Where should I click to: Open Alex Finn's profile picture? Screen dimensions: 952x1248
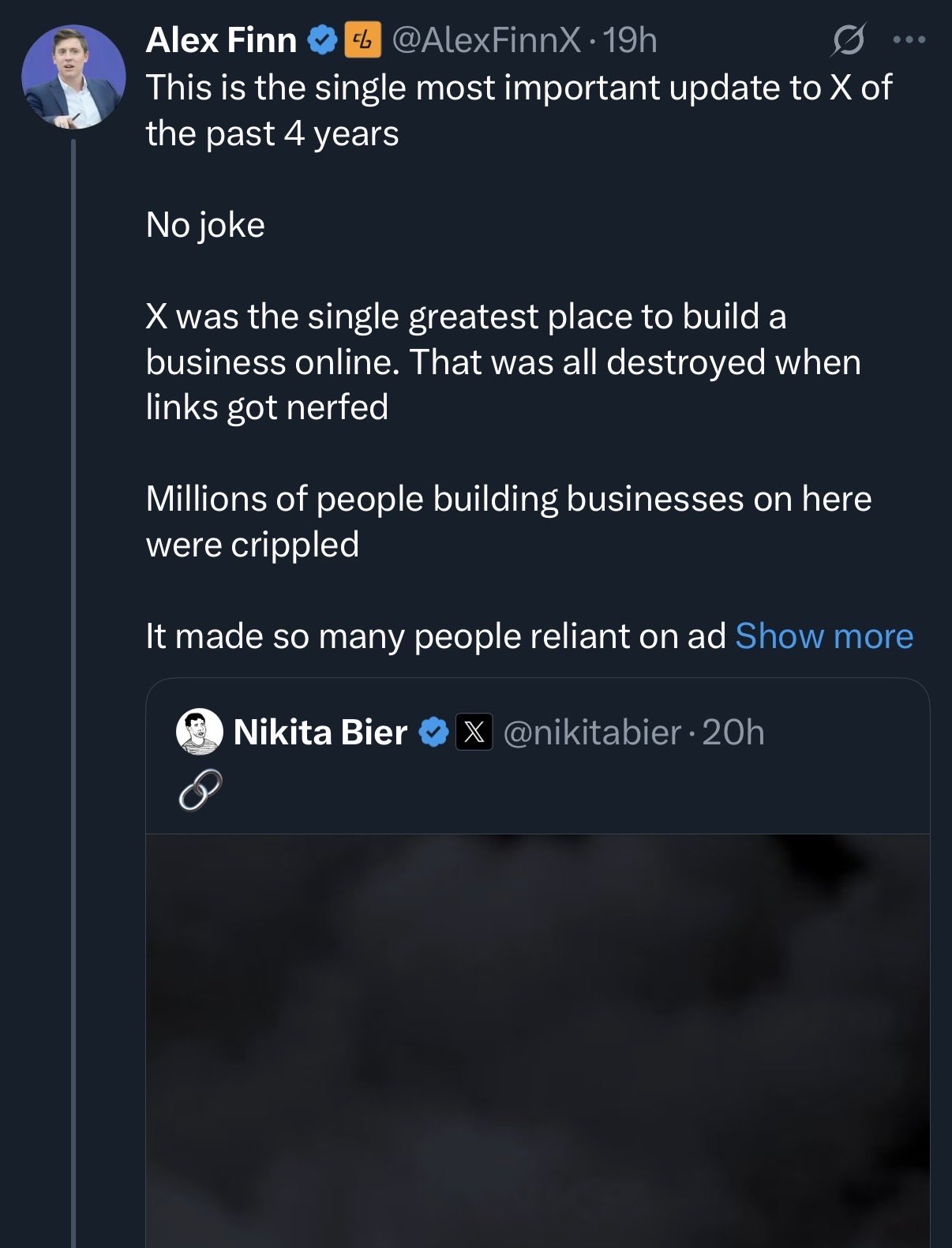point(73,77)
